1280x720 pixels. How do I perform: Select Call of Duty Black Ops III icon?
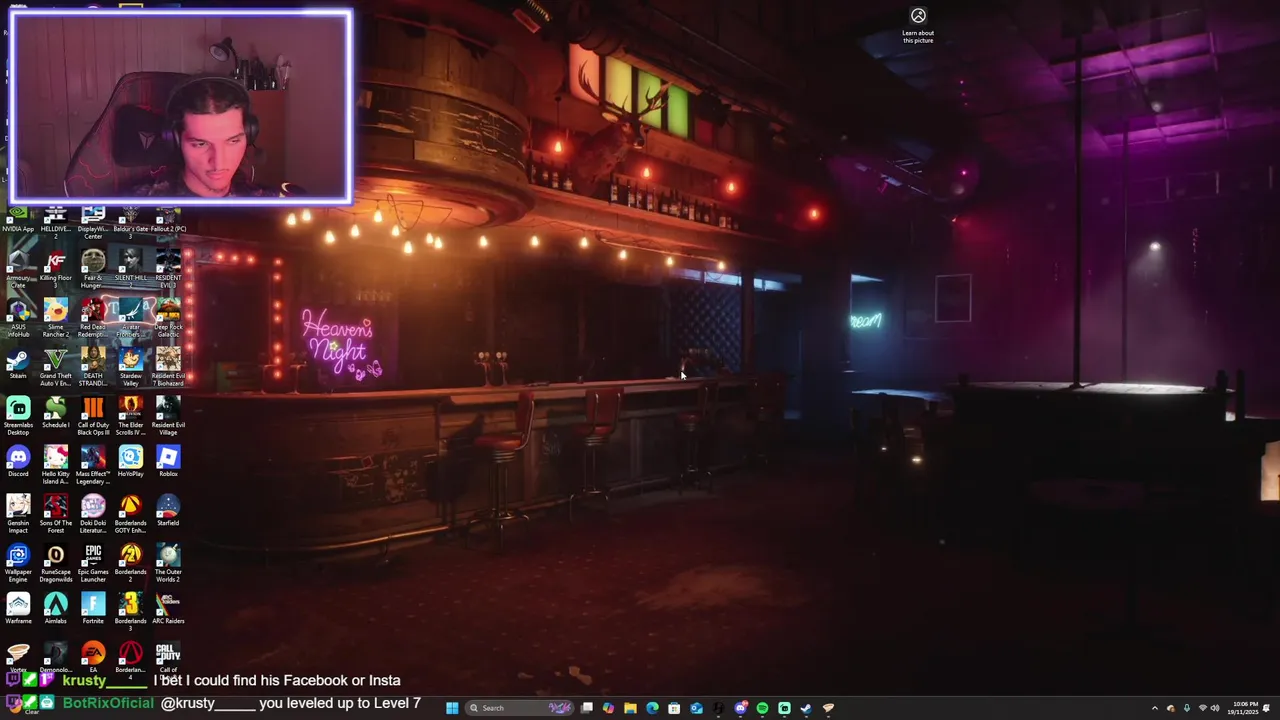click(93, 415)
